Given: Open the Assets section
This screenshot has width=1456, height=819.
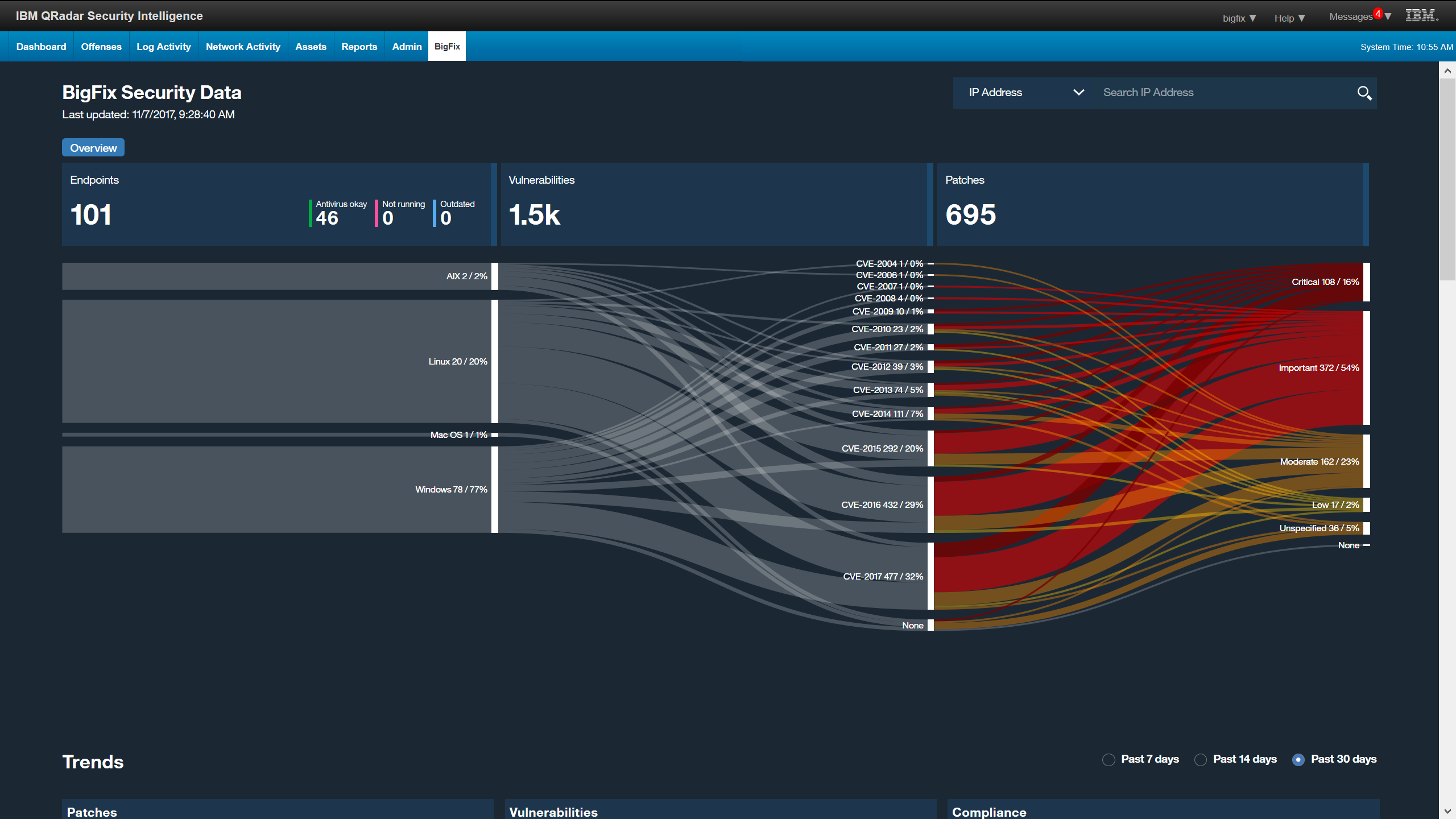Looking at the screenshot, I should coord(311,46).
